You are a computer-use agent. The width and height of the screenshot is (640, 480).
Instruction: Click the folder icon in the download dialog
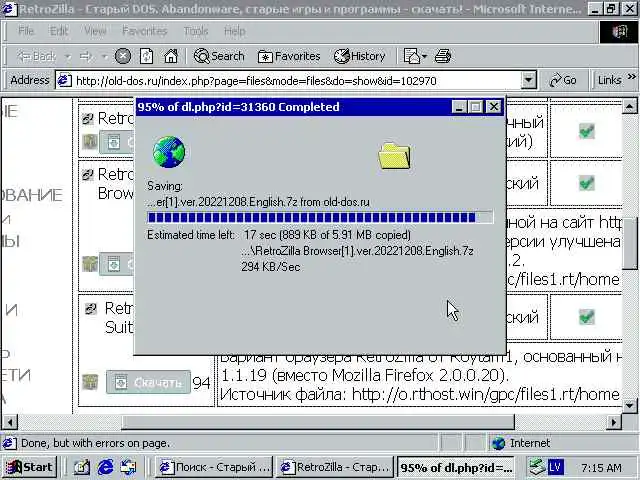click(x=394, y=156)
